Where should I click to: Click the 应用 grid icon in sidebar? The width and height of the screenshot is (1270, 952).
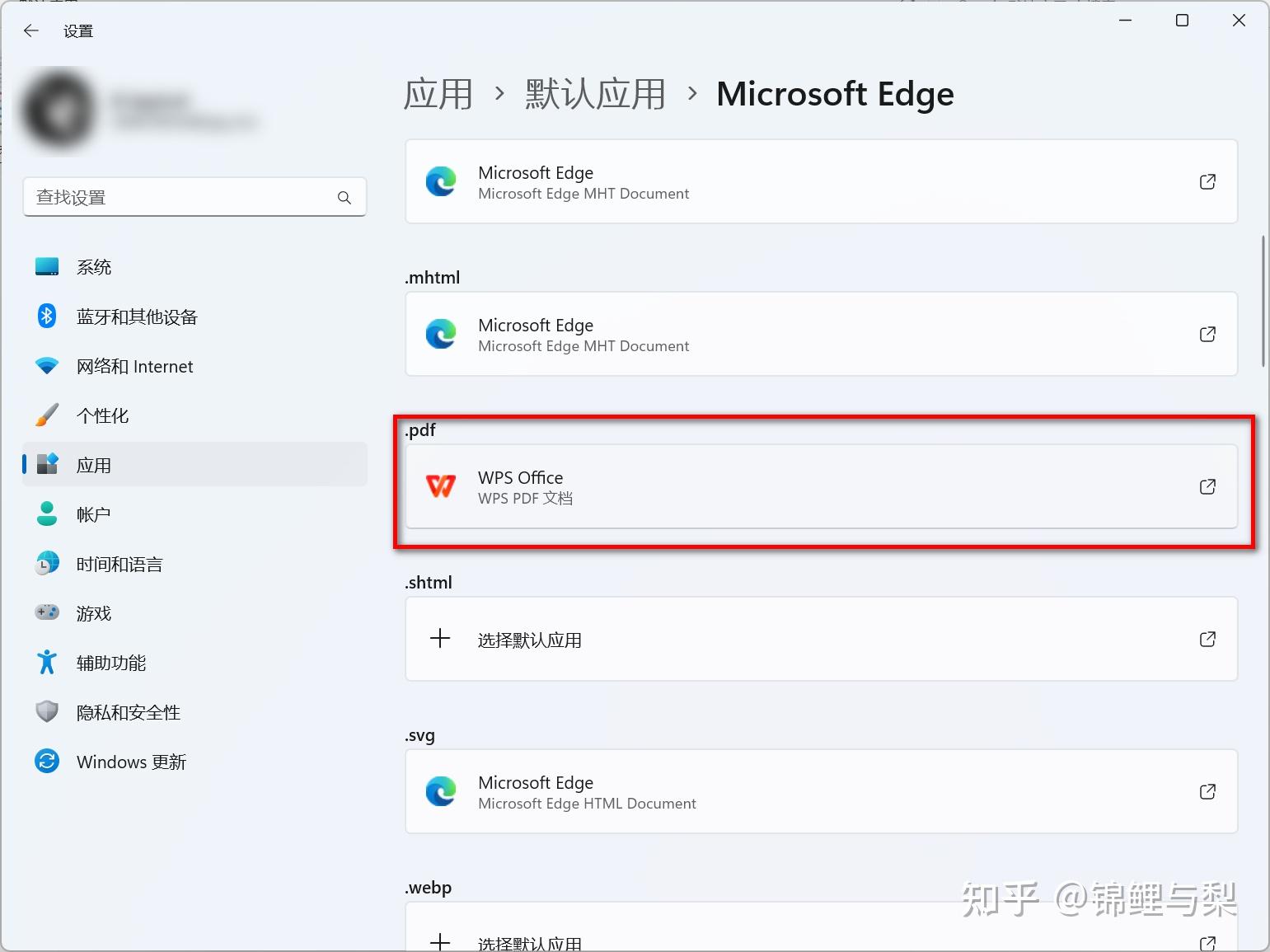47,464
